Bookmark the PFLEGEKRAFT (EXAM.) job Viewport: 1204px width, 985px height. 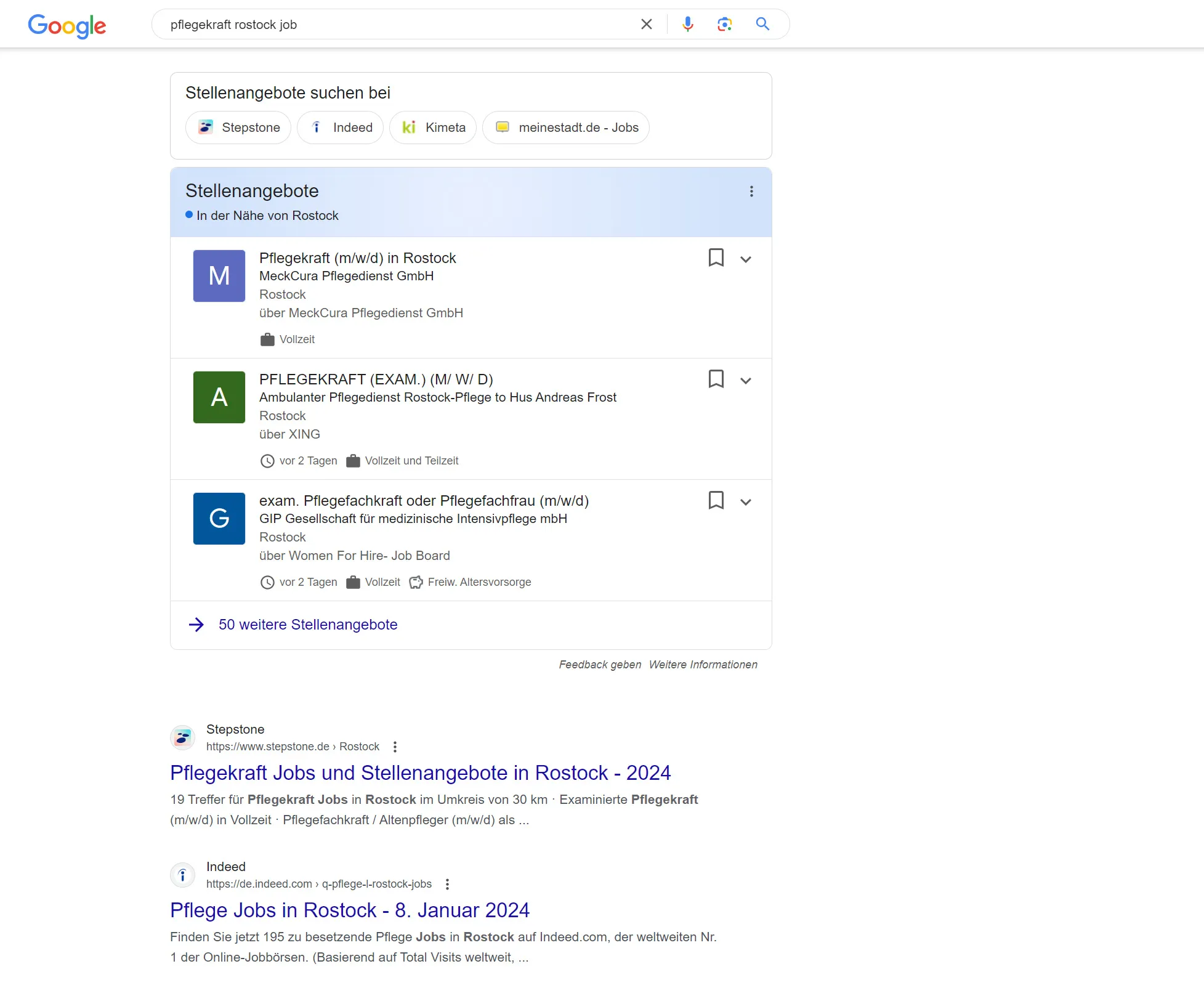[716, 379]
